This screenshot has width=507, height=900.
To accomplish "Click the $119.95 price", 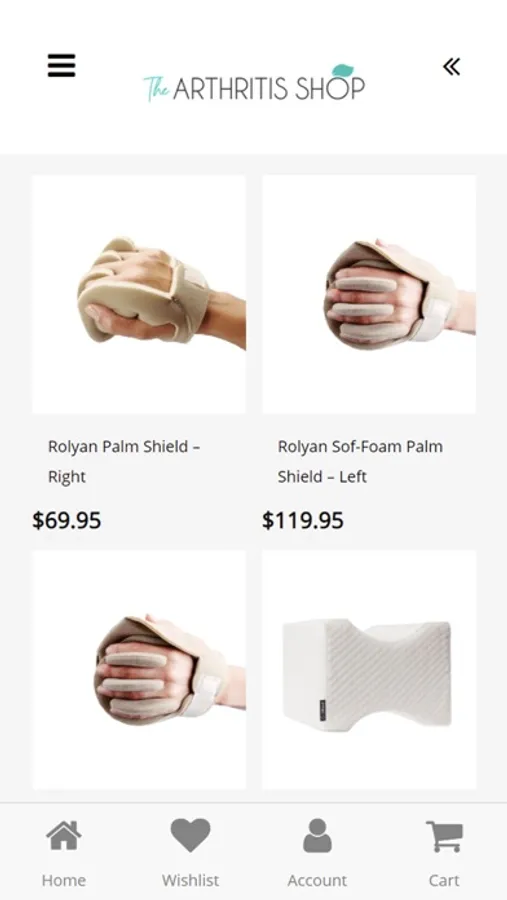I will coord(303,521).
